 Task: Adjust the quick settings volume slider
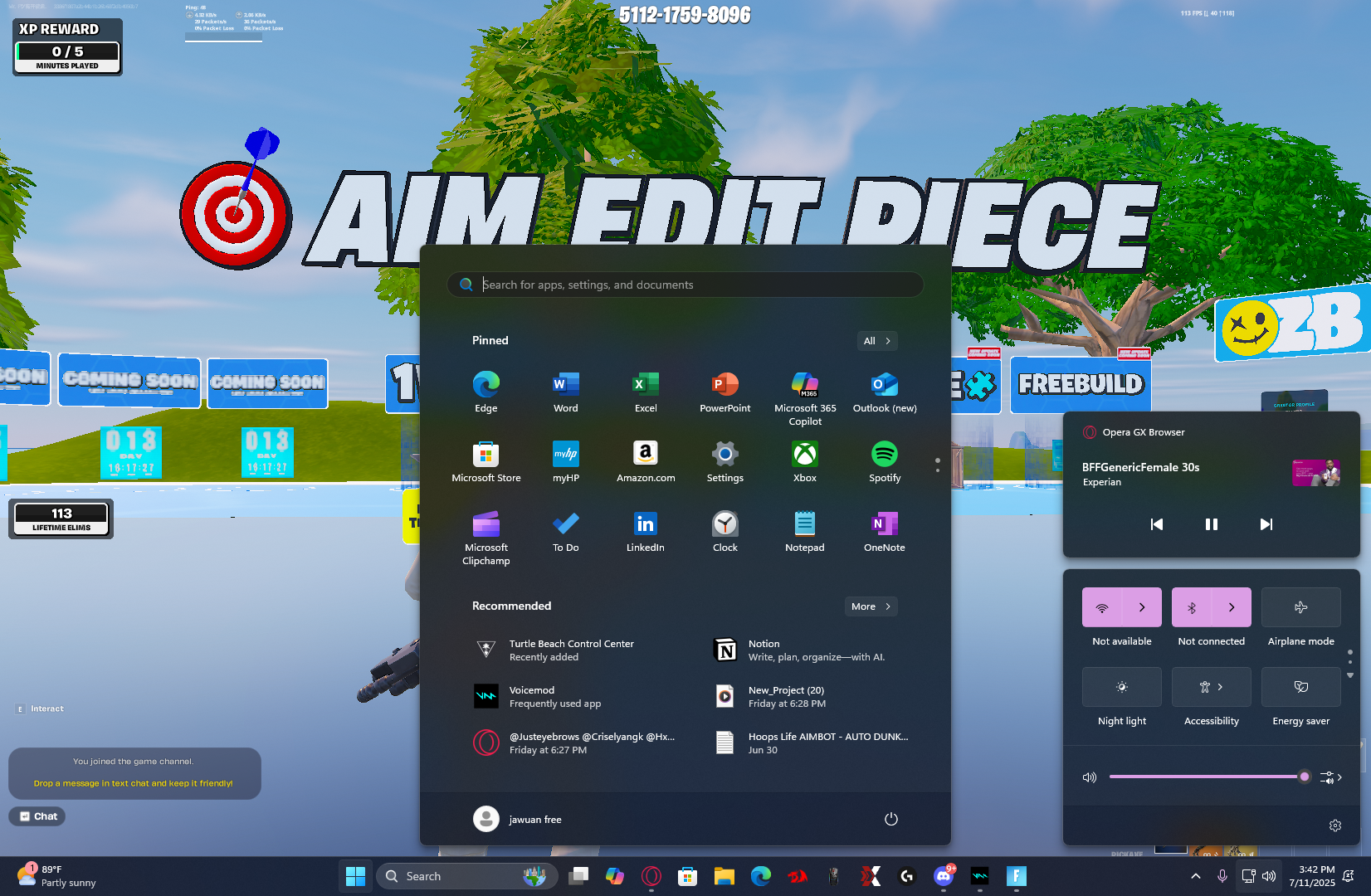(x=1208, y=777)
